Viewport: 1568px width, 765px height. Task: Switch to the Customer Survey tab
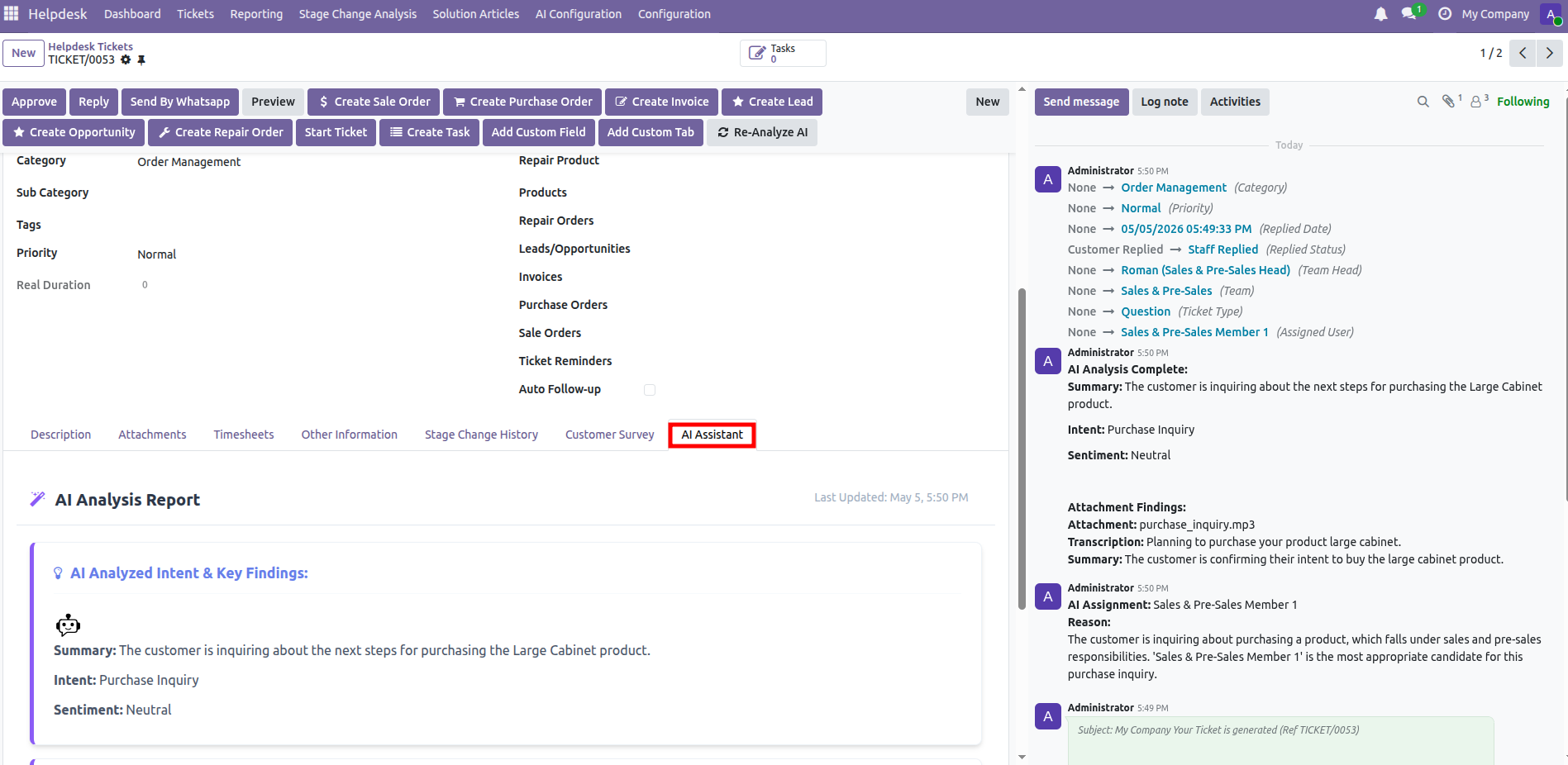tap(610, 435)
